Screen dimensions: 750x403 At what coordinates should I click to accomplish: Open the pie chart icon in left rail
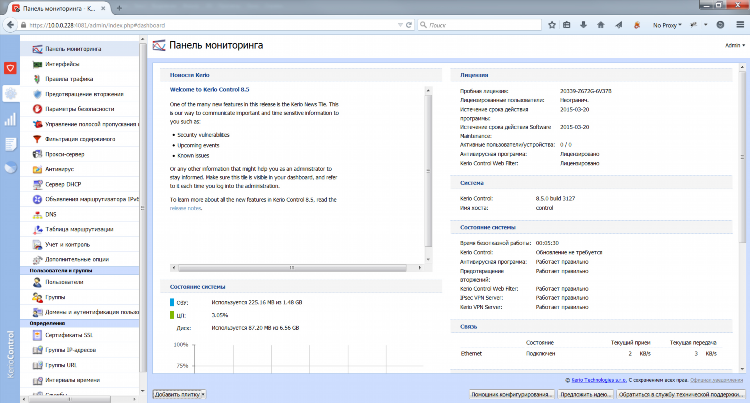10,168
